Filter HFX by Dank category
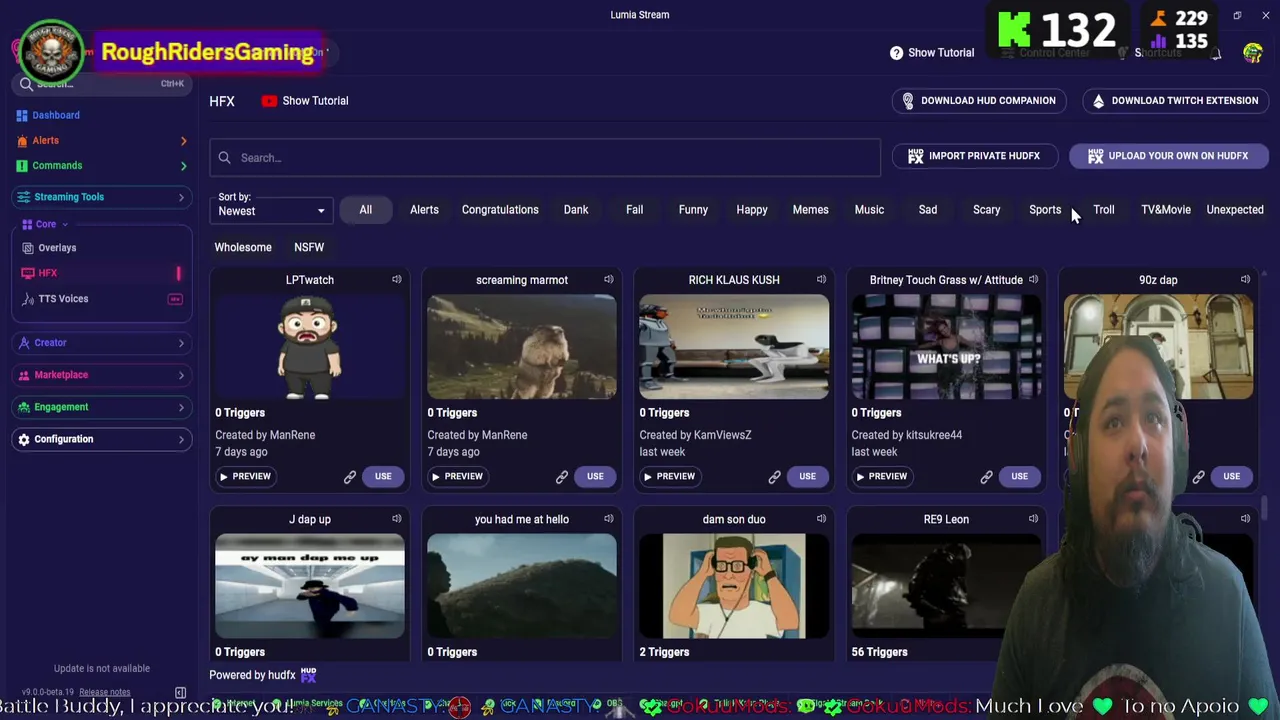 [x=576, y=210]
